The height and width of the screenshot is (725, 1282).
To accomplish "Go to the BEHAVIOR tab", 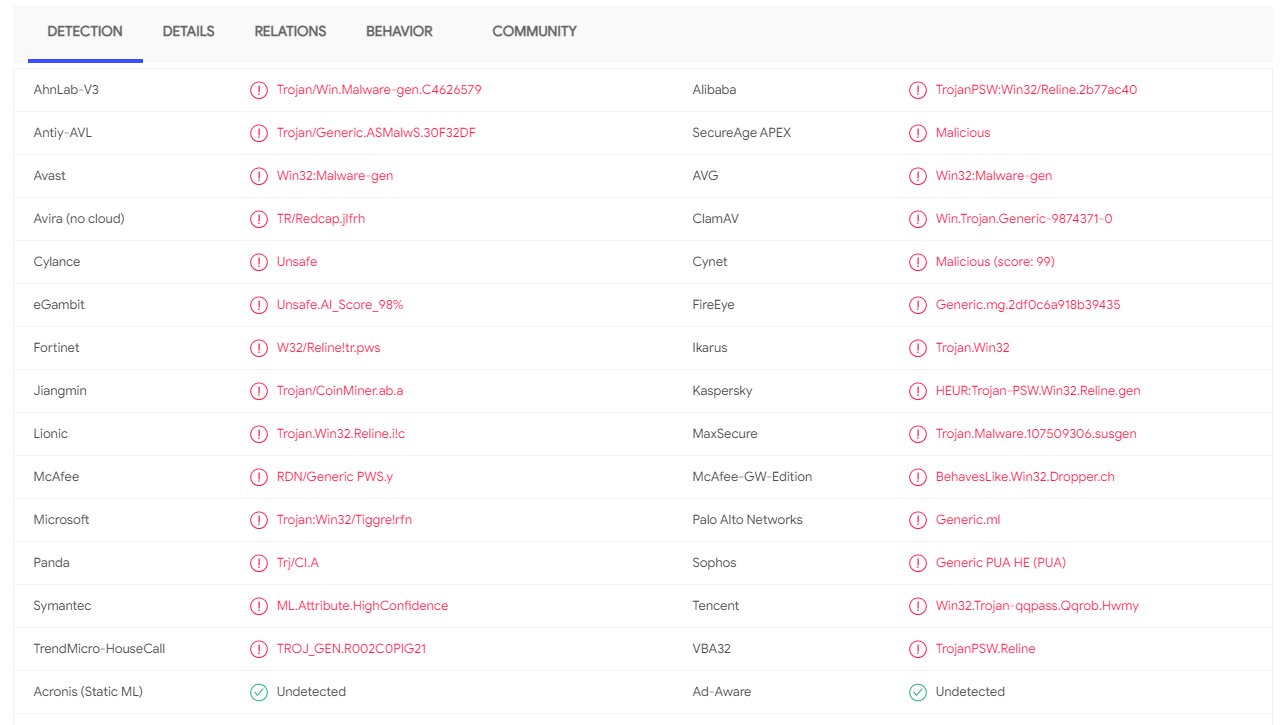I will point(399,31).
